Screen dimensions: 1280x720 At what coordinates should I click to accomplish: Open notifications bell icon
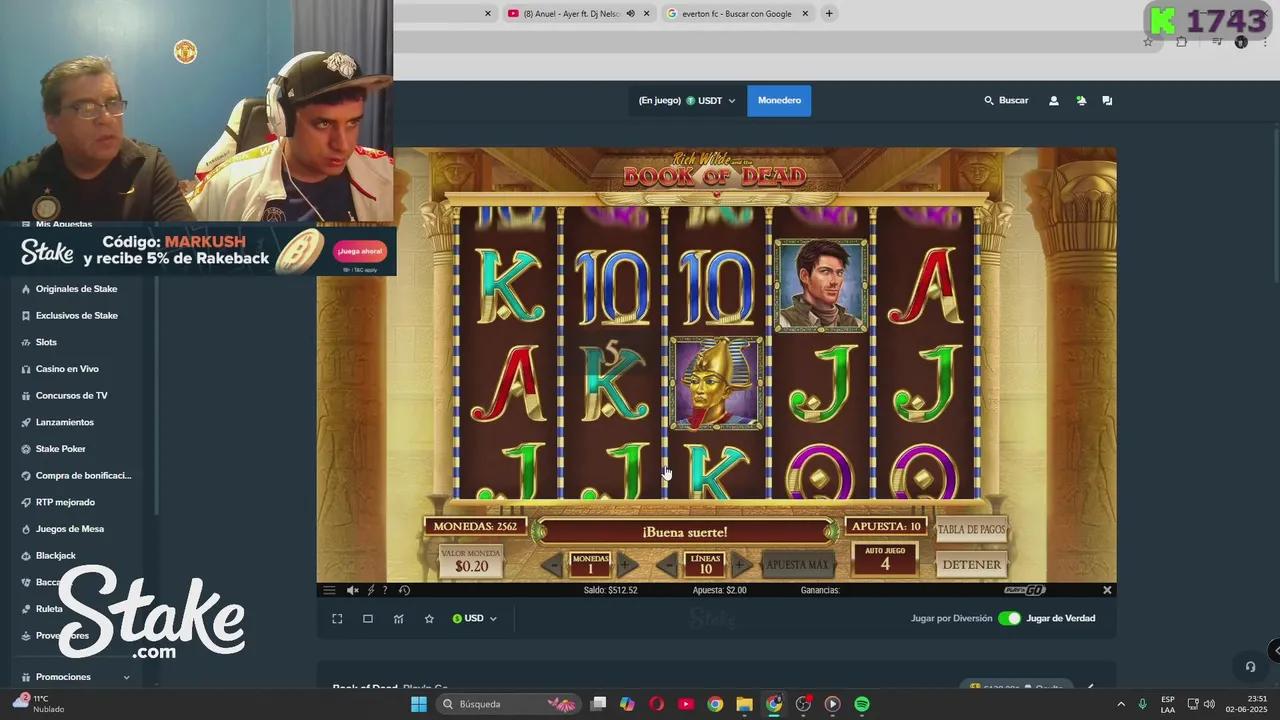click(1081, 101)
